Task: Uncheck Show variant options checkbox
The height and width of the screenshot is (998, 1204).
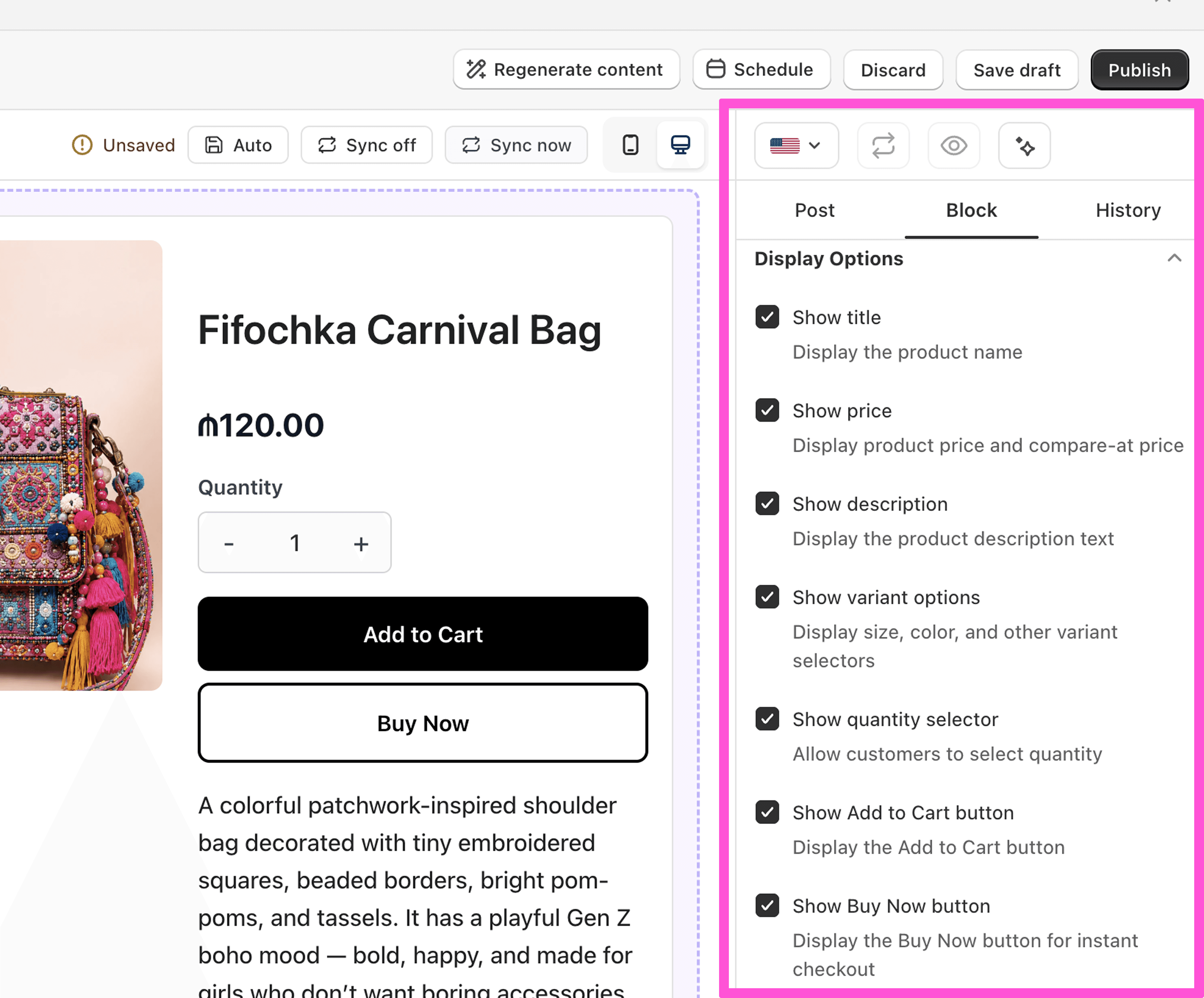Action: point(767,597)
